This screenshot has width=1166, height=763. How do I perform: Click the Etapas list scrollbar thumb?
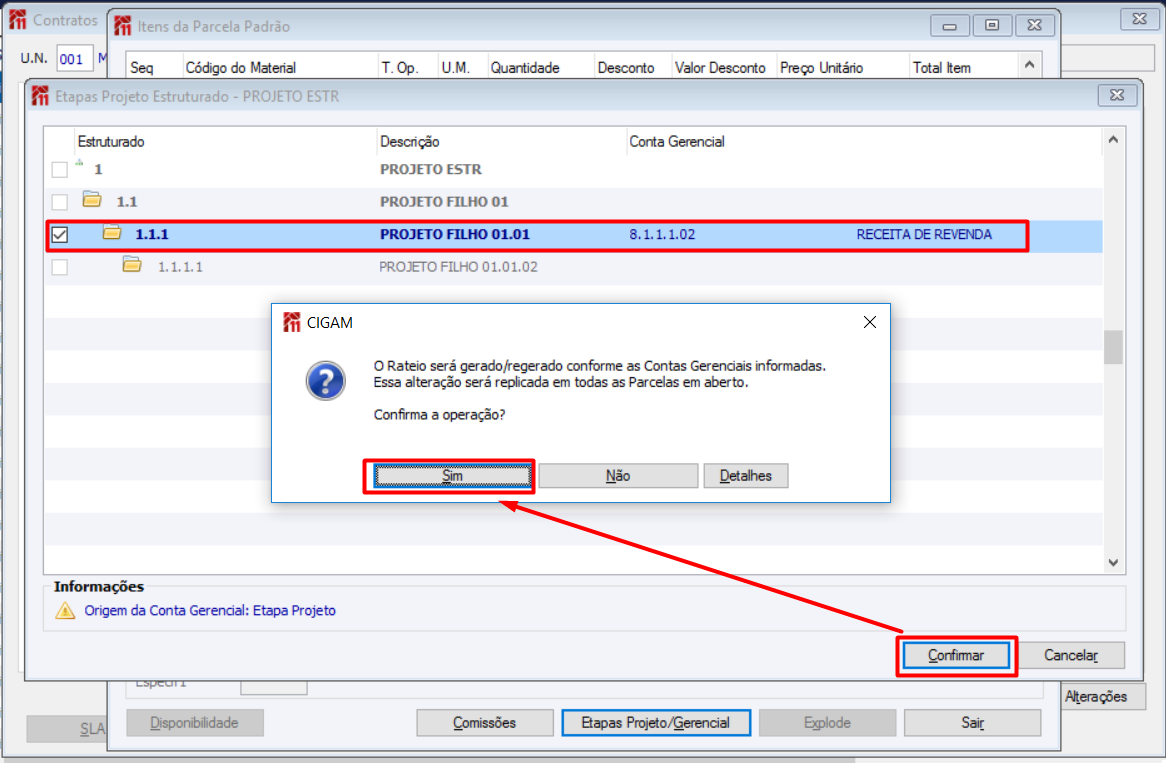tap(1112, 347)
